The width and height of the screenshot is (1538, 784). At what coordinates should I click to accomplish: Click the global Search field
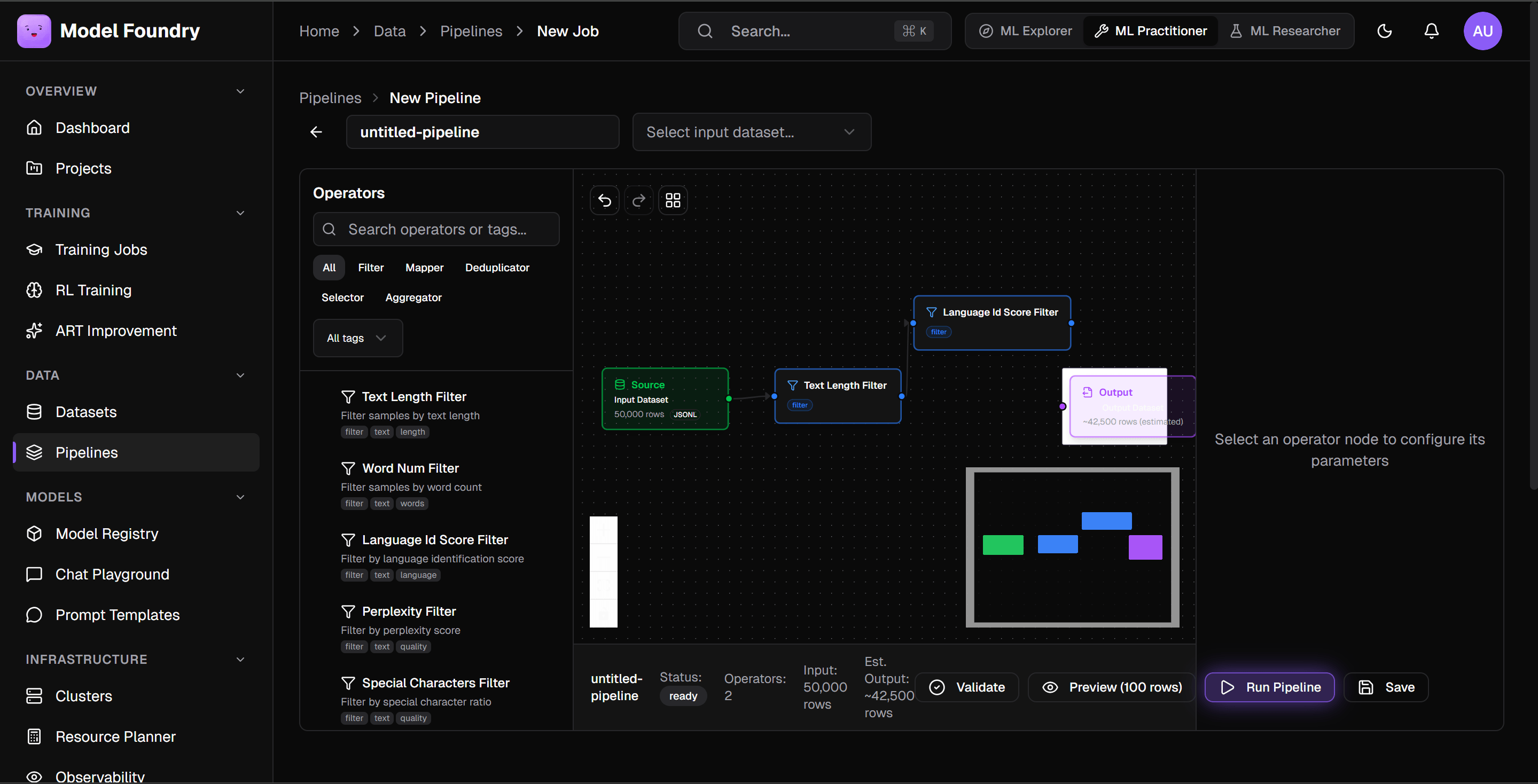click(814, 31)
